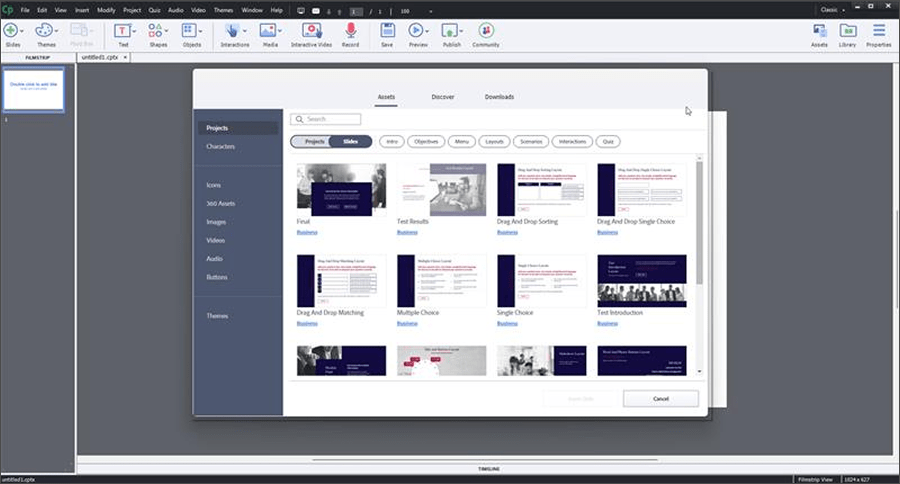Switch toggle to Slides view

click(351, 141)
